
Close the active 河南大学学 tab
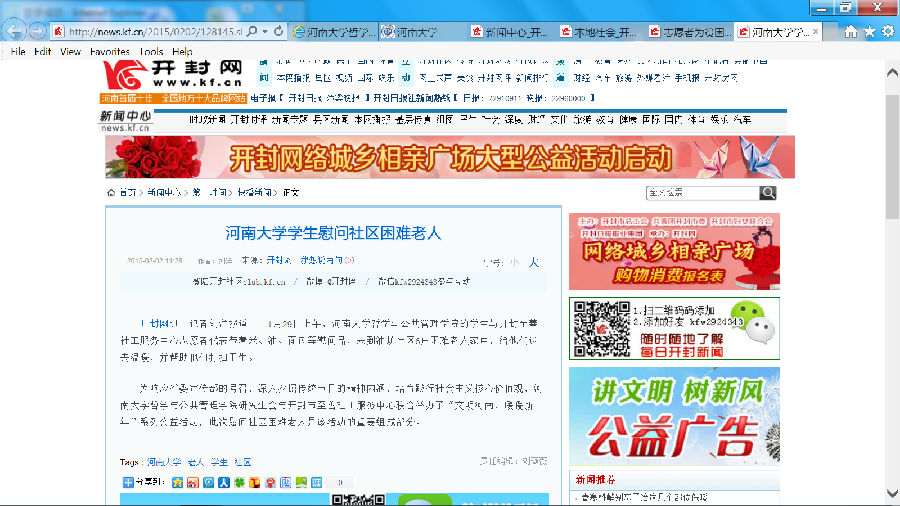pos(815,31)
